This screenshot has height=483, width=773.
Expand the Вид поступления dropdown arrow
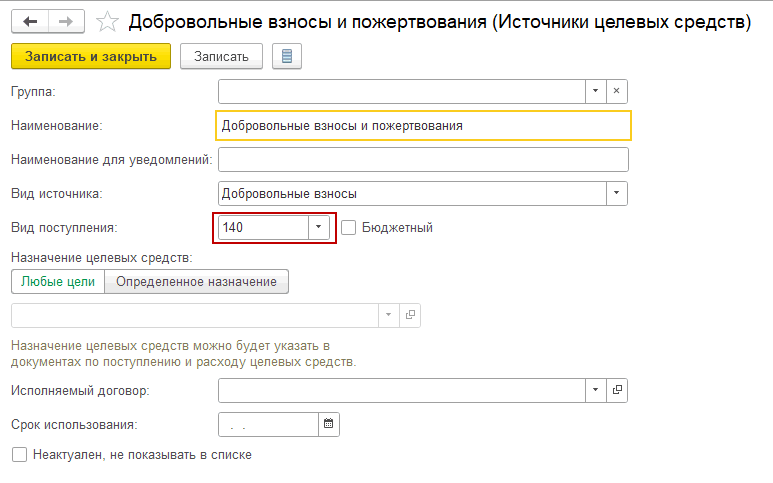[318, 227]
